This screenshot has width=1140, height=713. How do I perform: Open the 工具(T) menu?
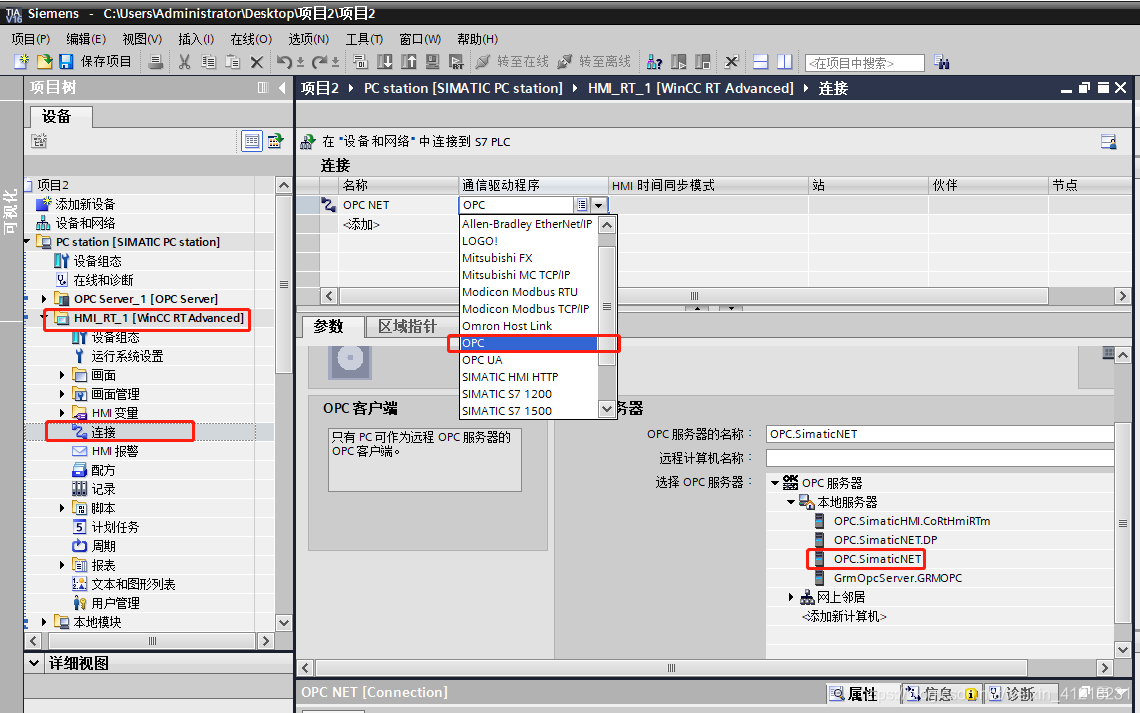(x=364, y=39)
